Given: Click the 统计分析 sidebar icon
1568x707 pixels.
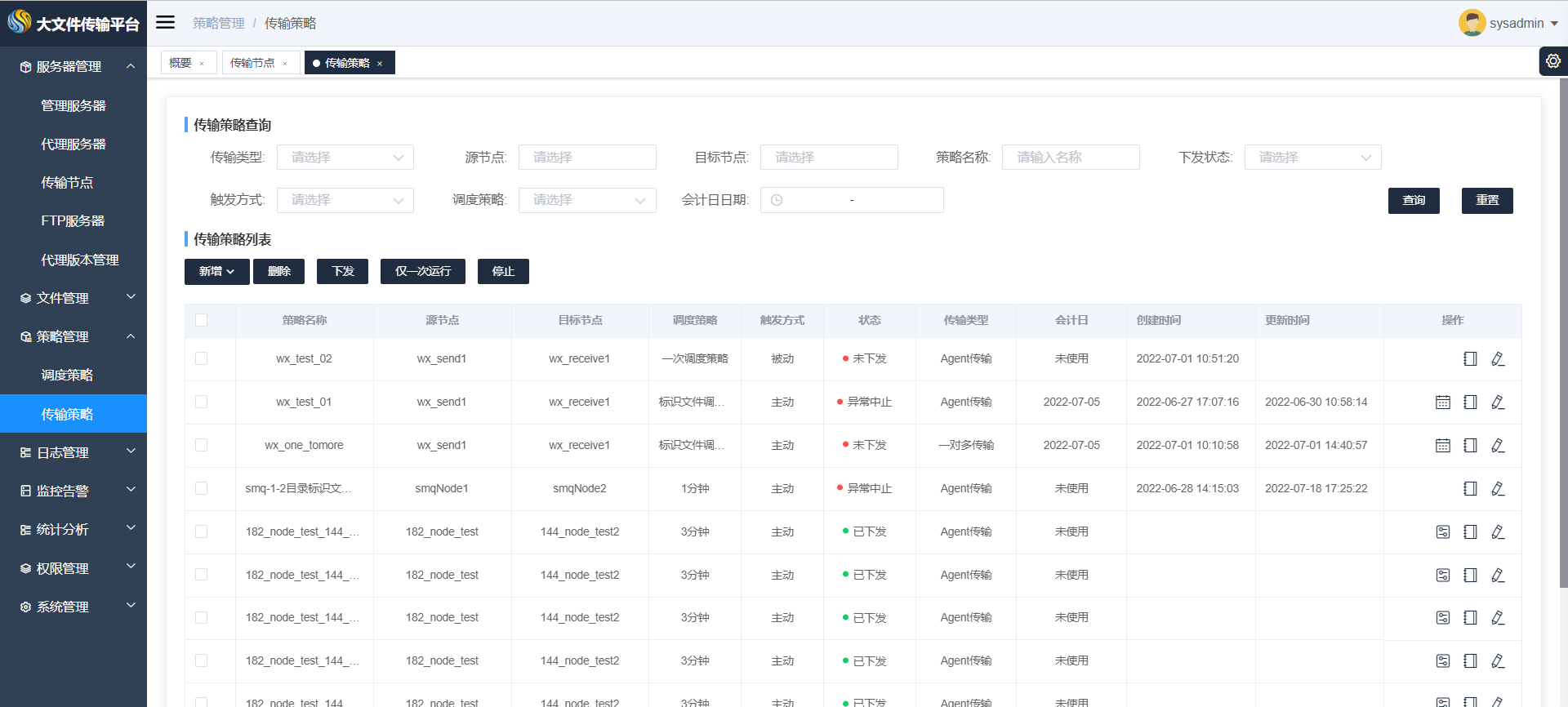Looking at the screenshot, I should (x=25, y=530).
